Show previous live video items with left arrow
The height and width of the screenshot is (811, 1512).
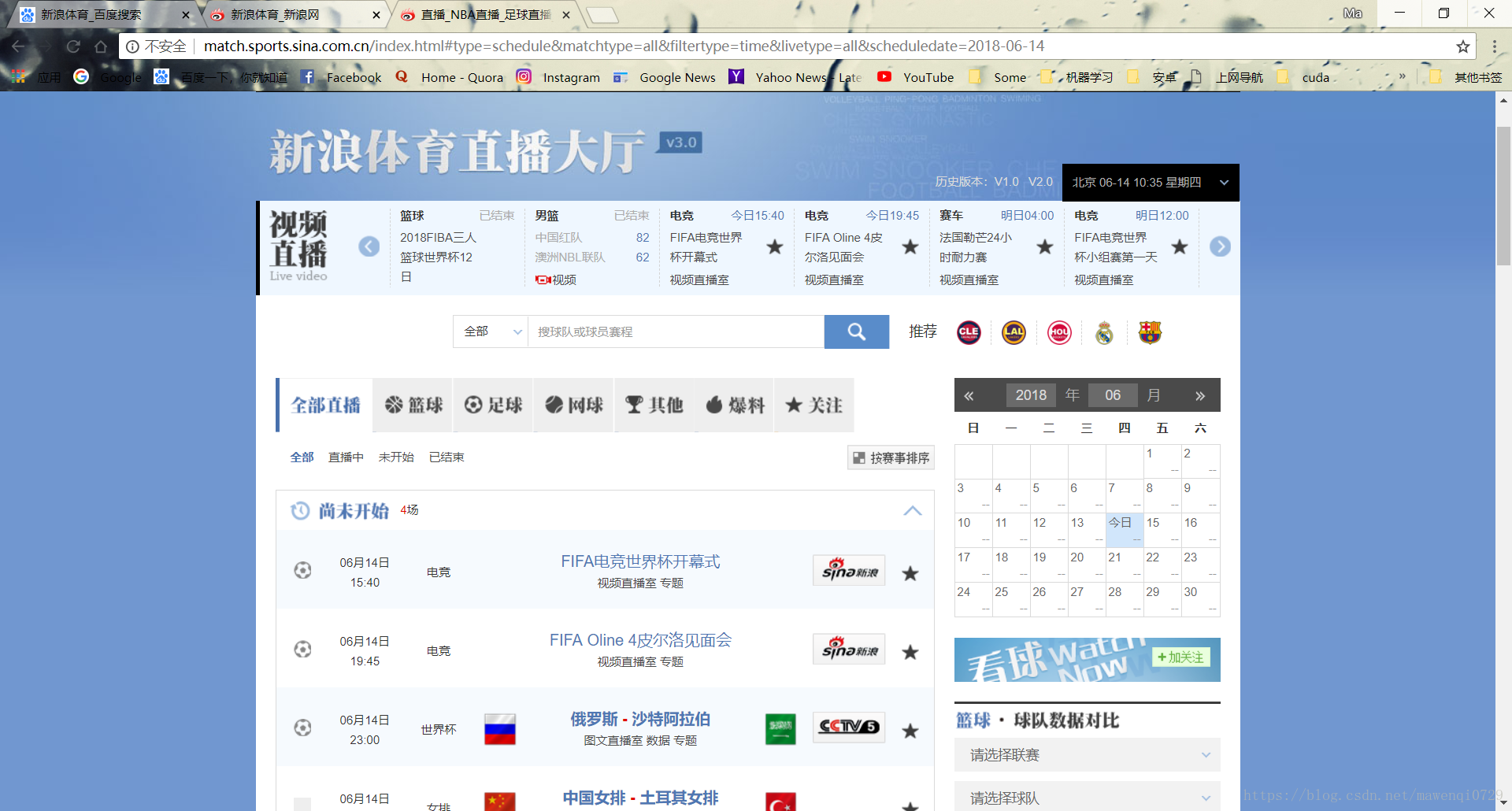369,246
